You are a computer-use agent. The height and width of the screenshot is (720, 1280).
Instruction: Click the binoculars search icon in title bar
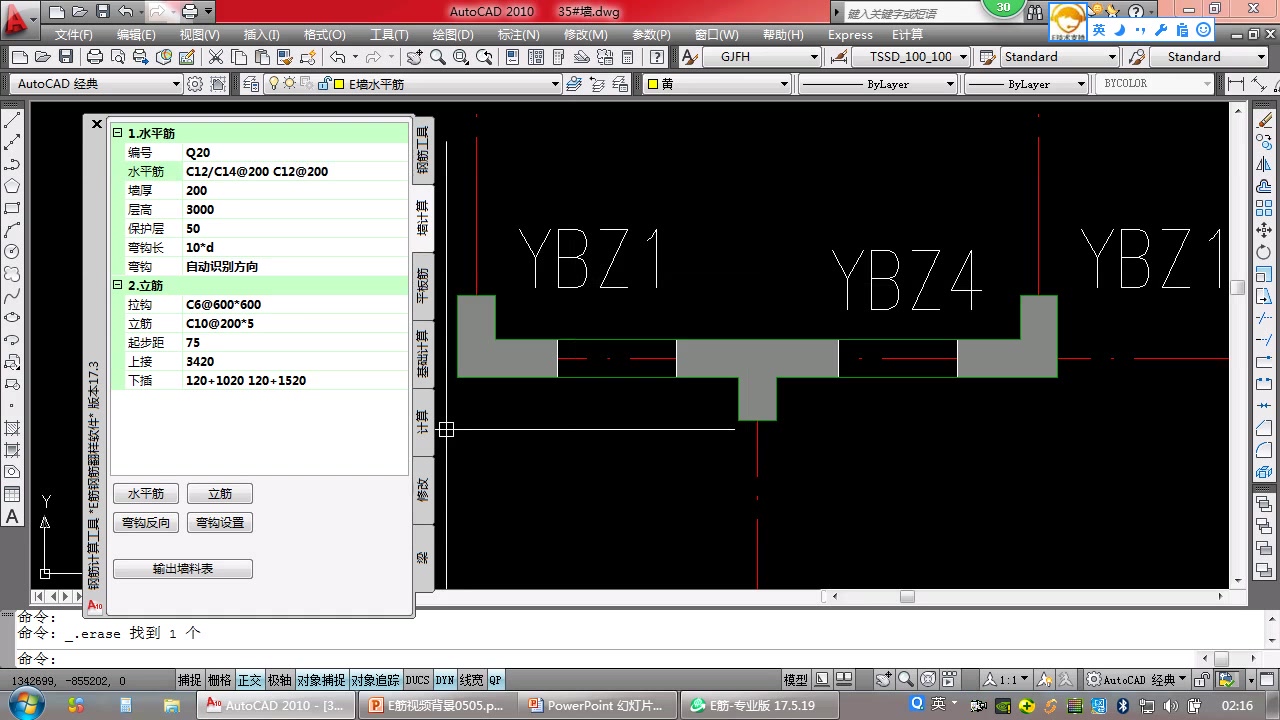(1036, 12)
